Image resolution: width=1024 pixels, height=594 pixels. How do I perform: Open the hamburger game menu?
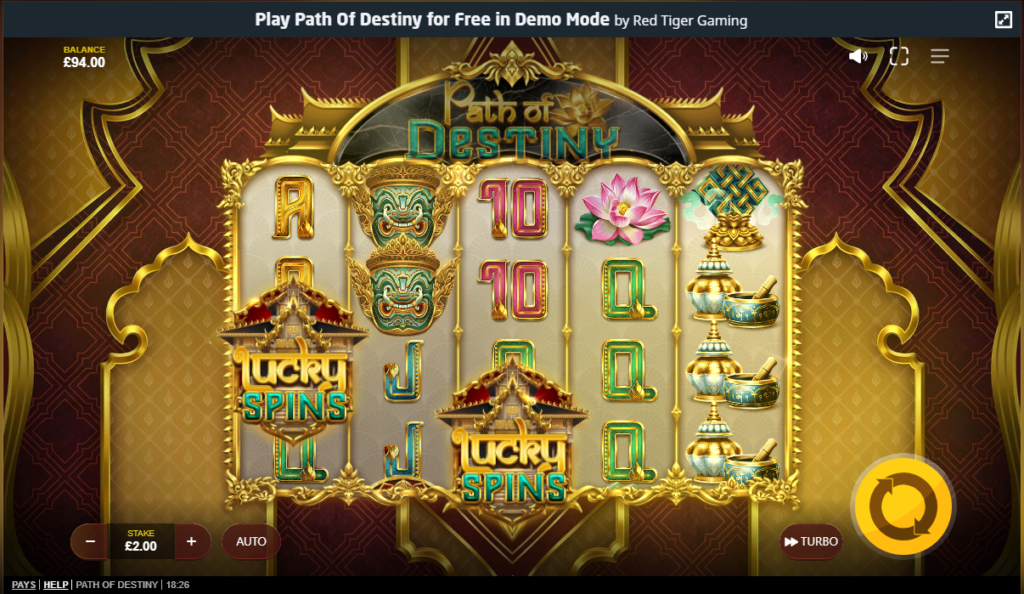tap(940, 56)
